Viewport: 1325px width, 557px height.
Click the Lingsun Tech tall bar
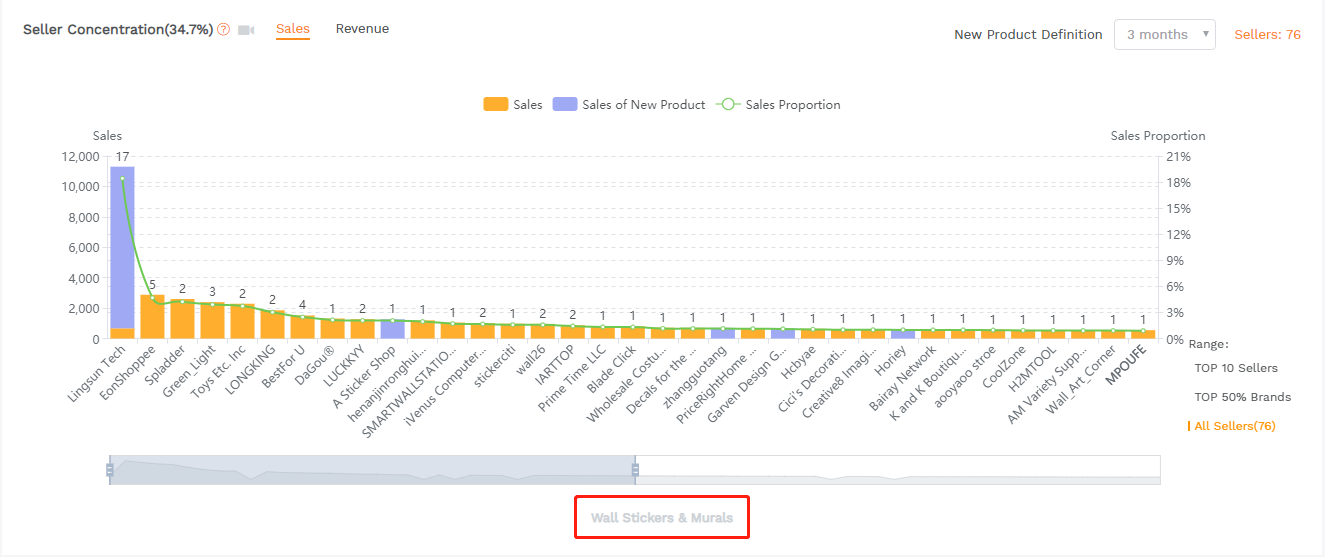[122, 250]
